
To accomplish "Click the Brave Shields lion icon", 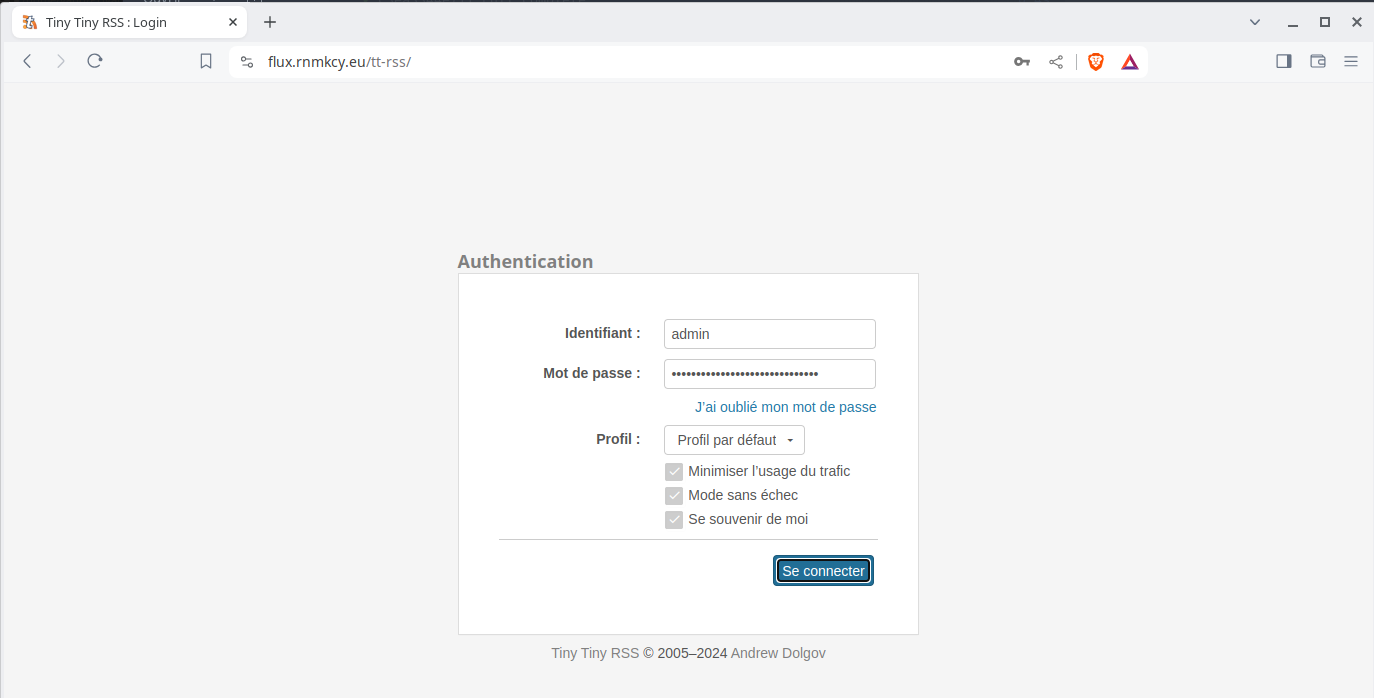I will coord(1096,62).
